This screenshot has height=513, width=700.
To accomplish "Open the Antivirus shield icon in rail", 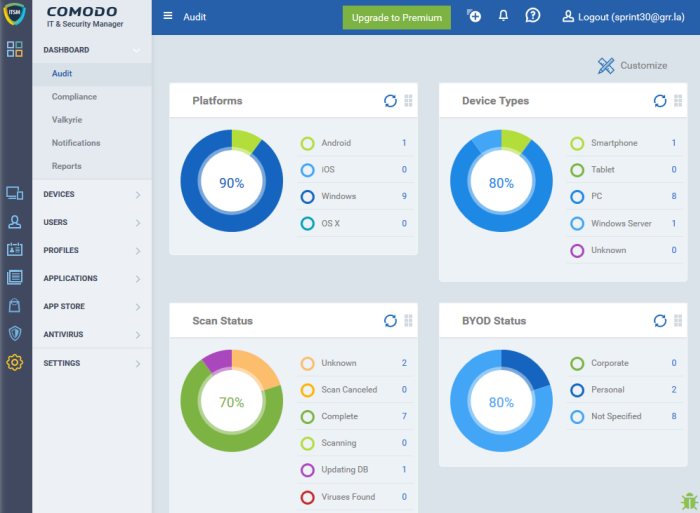I will point(15,334).
